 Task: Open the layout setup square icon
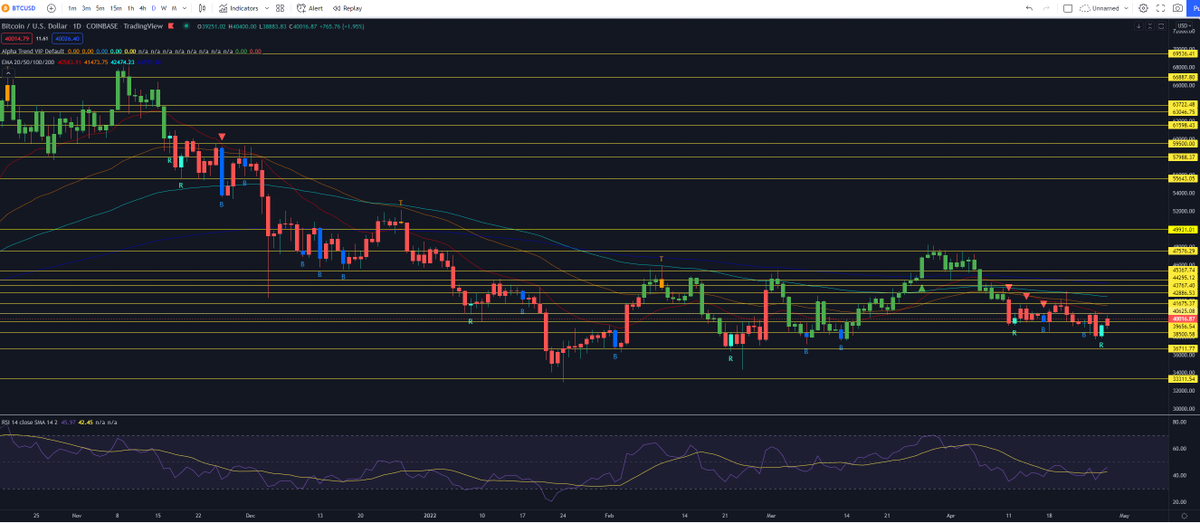pyautogui.click(x=1068, y=8)
